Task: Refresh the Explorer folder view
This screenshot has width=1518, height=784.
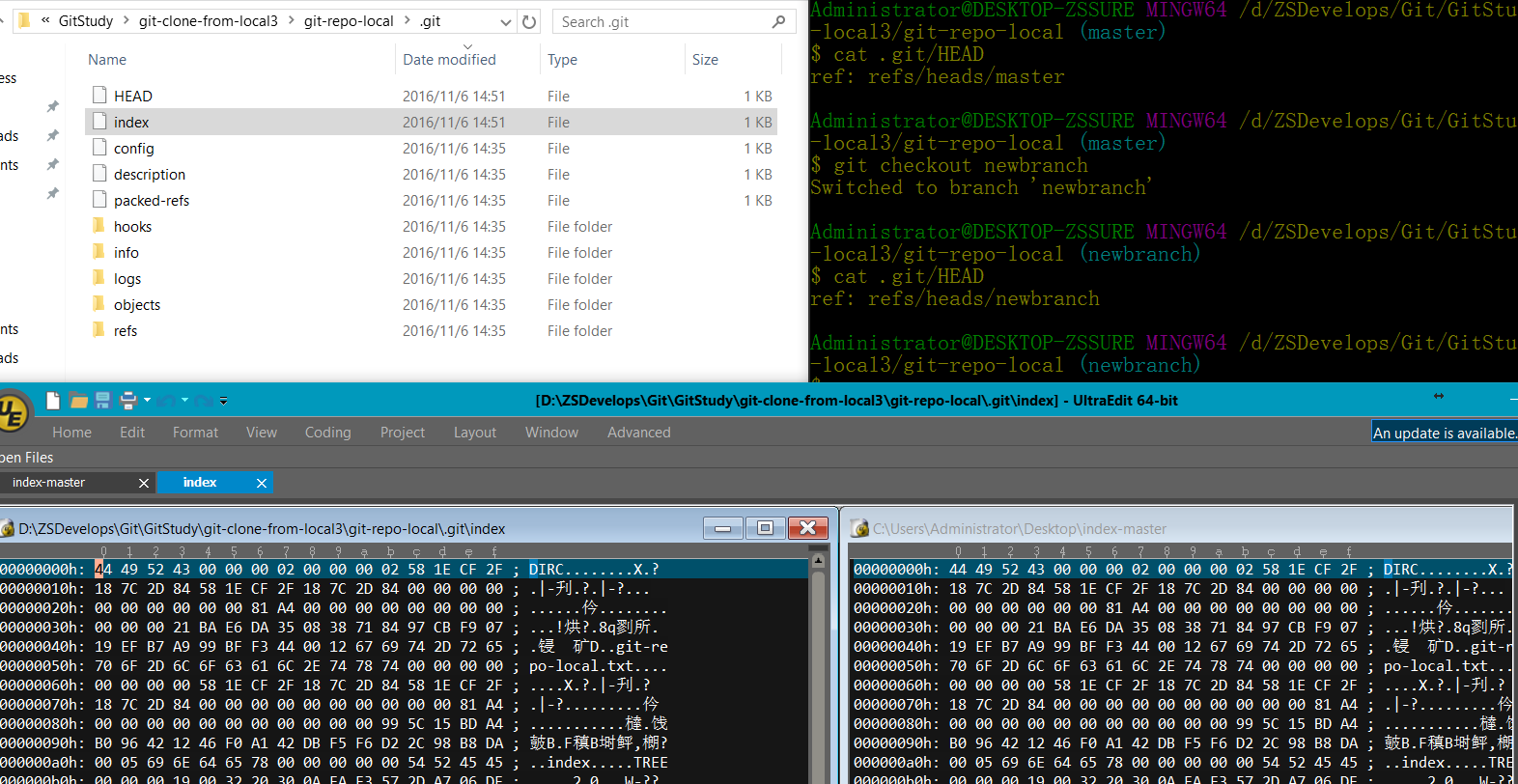Action: (529, 21)
